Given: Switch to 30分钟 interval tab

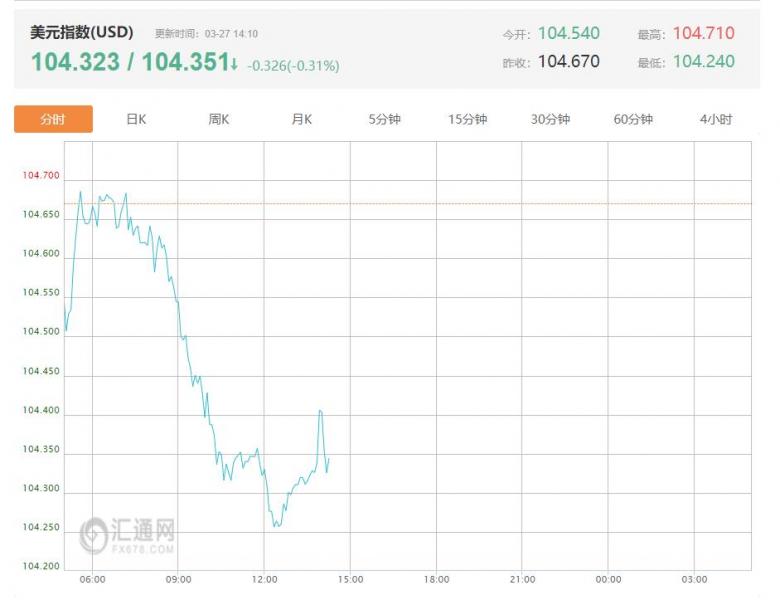Looking at the screenshot, I should coord(550,119).
